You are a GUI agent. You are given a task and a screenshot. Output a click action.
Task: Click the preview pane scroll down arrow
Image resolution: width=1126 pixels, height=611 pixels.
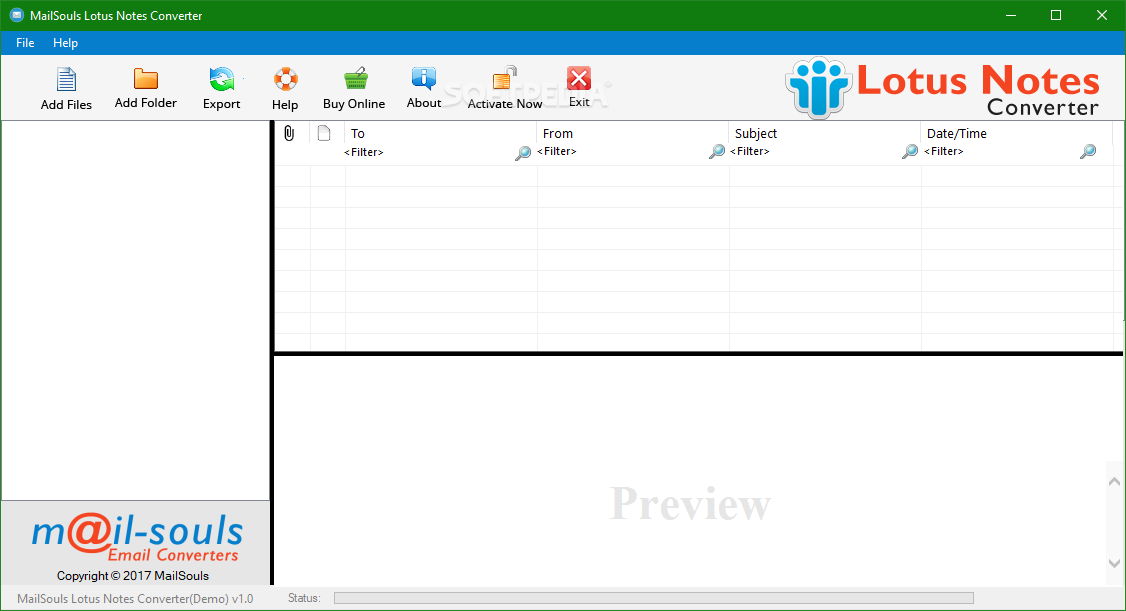point(1114,564)
